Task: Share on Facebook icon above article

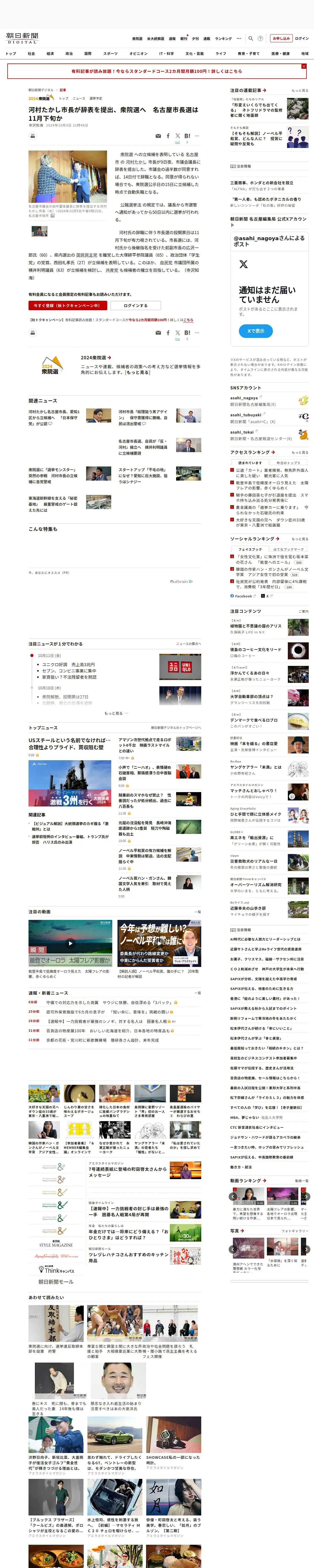Action: (168, 136)
